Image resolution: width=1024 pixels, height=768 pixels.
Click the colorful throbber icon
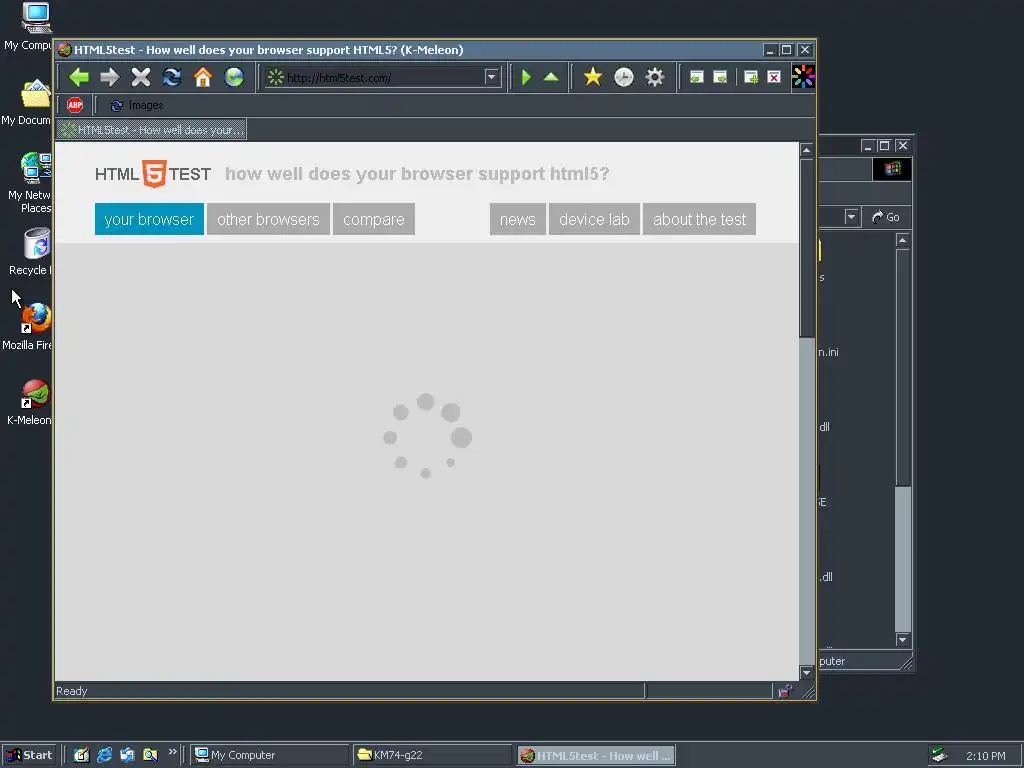click(803, 76)
